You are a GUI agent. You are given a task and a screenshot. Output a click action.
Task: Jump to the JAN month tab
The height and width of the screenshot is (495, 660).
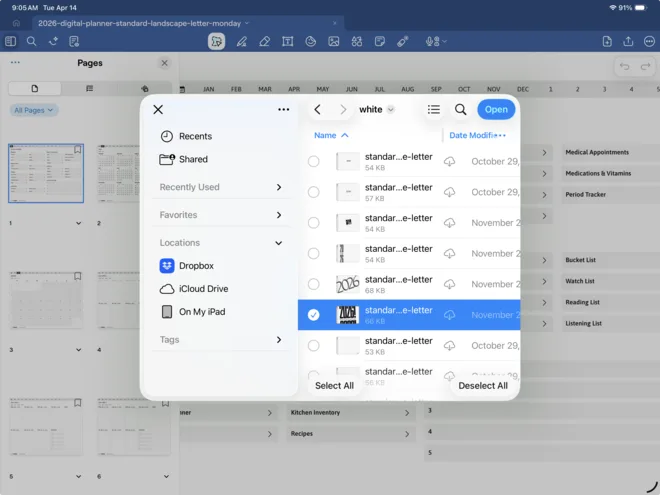[208, 89]
